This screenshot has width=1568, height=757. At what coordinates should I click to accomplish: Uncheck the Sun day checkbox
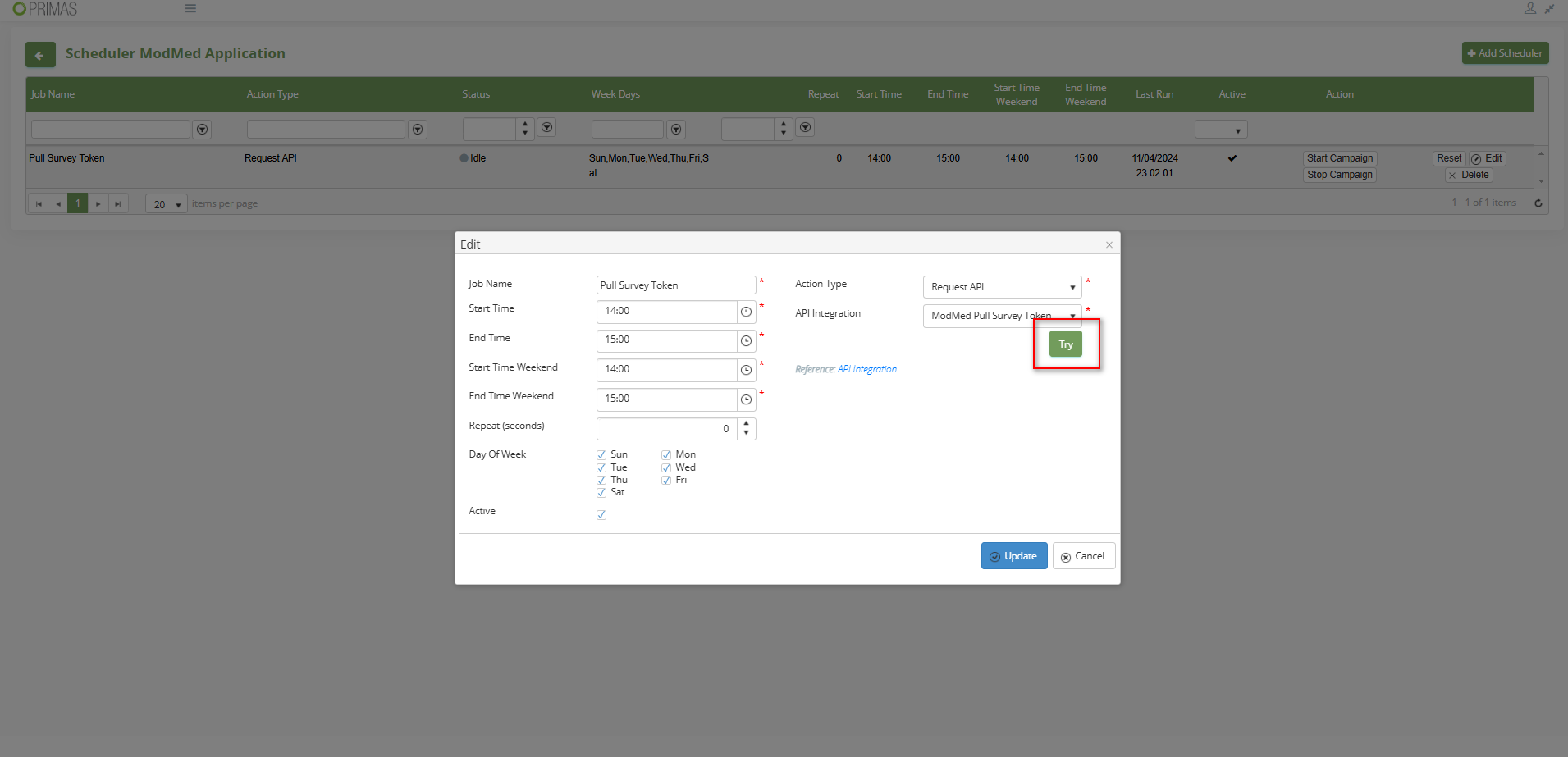(601, 455)
